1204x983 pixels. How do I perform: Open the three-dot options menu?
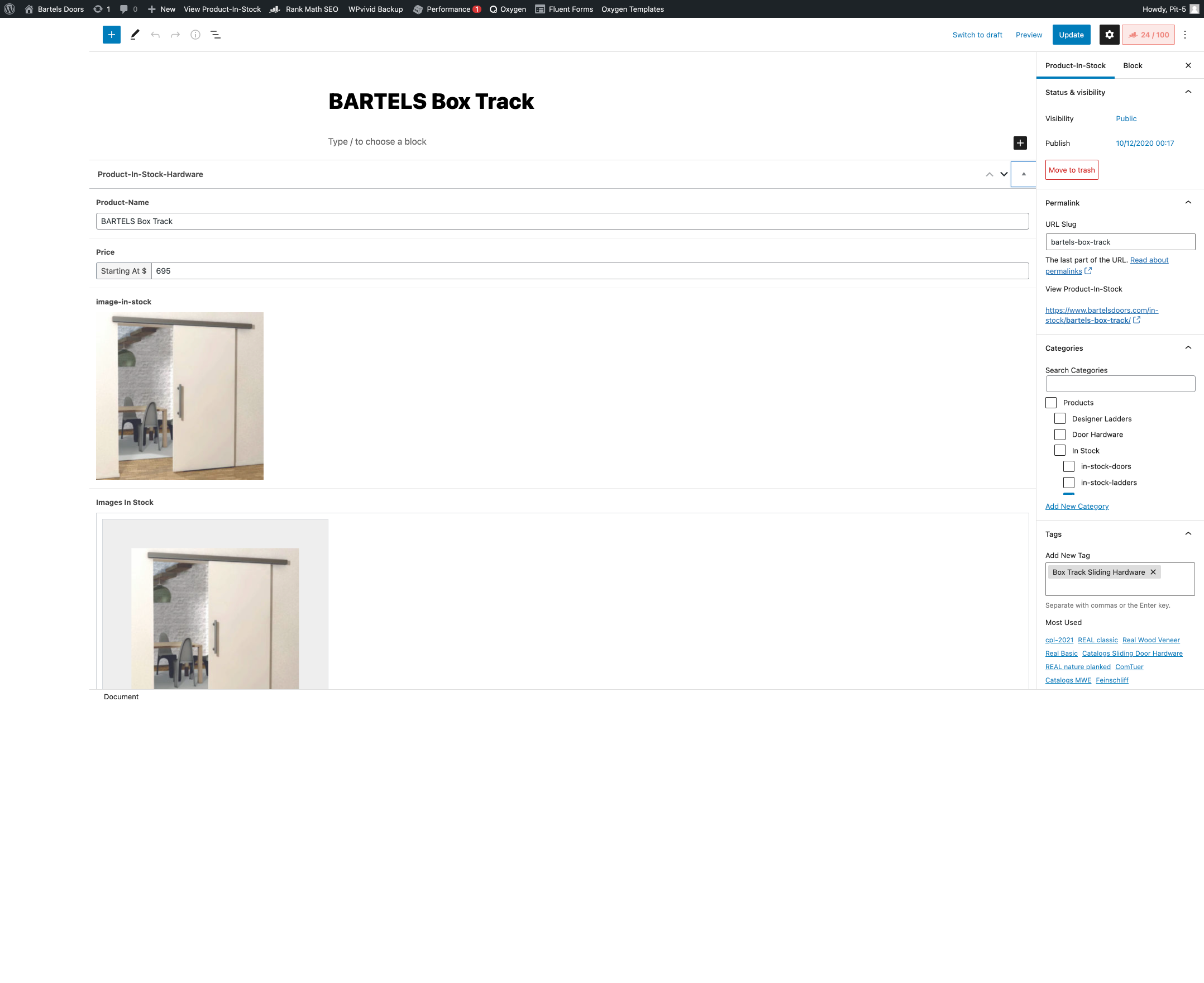1185,35
